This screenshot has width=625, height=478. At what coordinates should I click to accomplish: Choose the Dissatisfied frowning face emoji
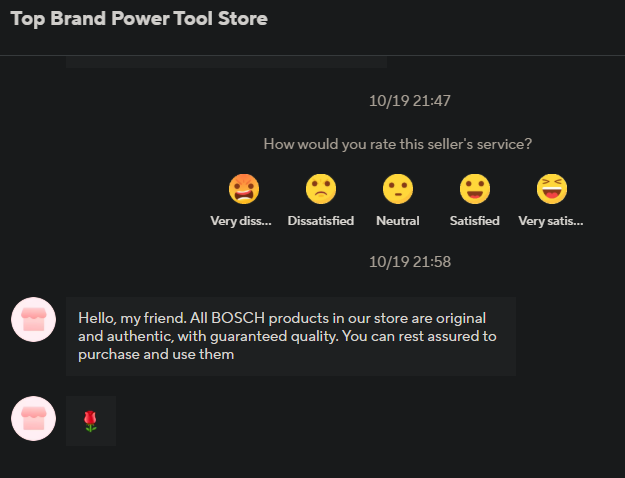[320, 188]
